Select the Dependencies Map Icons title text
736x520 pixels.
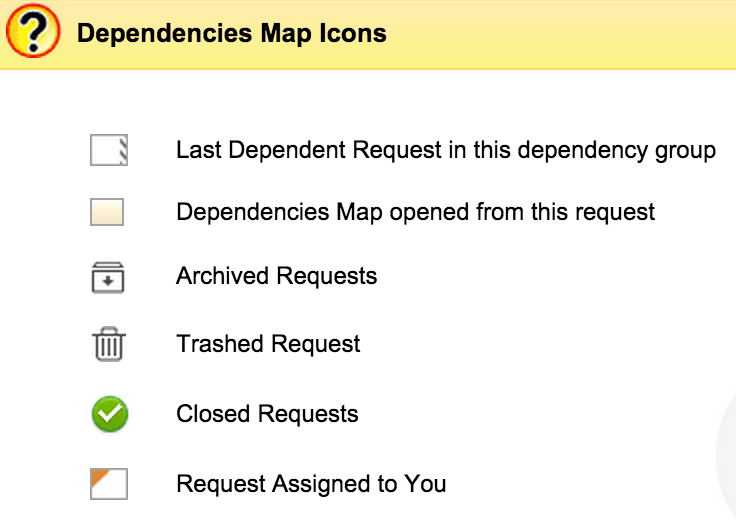(x=231, y=34)
